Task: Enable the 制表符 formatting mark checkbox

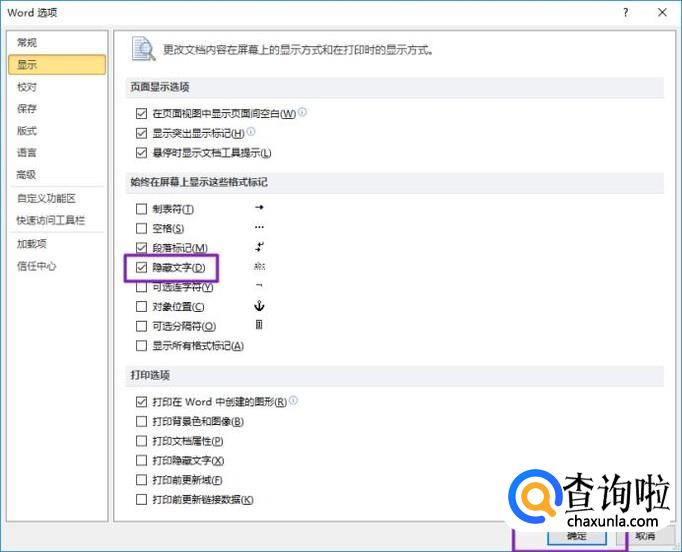Action: pos(141,209)
